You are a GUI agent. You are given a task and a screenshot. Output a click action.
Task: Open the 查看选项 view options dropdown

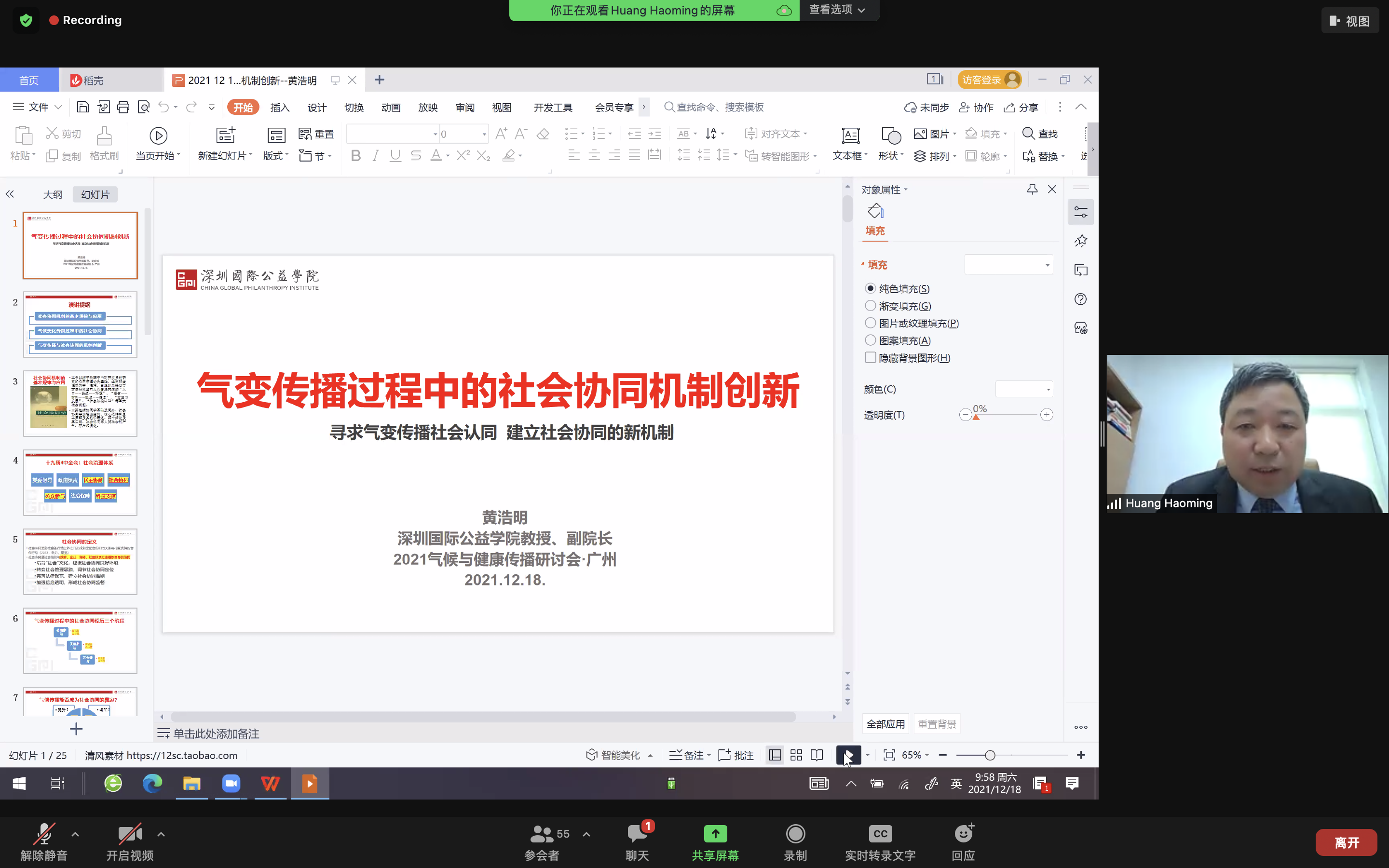tap(837, 10)
